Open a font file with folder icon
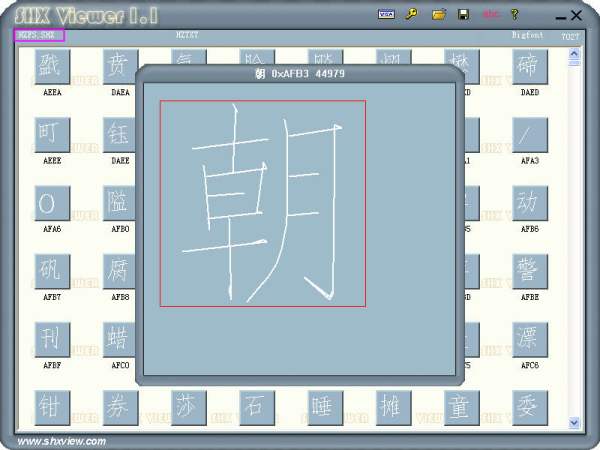Viewport: 600px width, 450px height. (439, 15)
